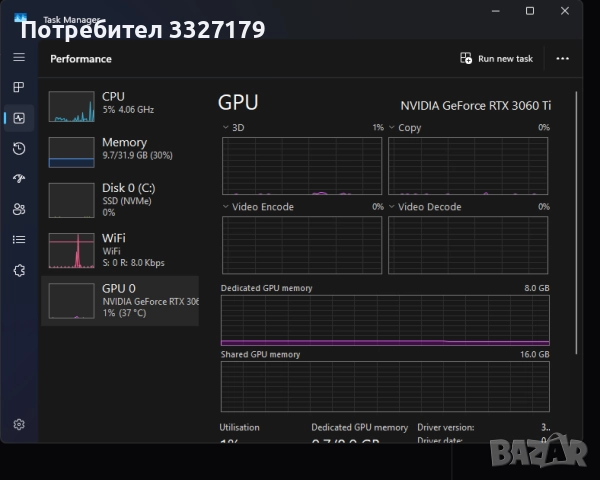Open Services page icon
This screenshot has height=480, width=600.
[x=19, y=271]
